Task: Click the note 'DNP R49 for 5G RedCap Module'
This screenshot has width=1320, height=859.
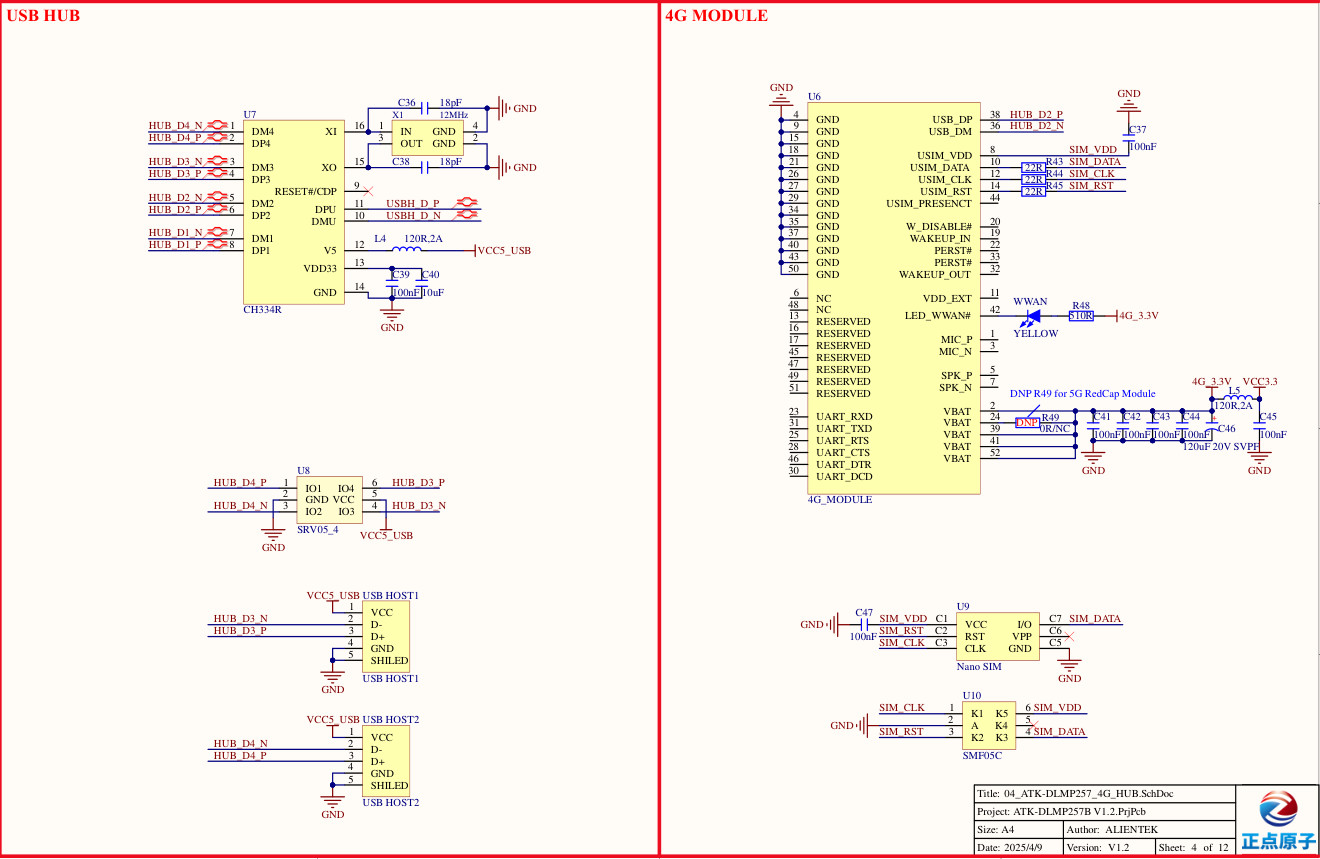Action: (1082, 394)
